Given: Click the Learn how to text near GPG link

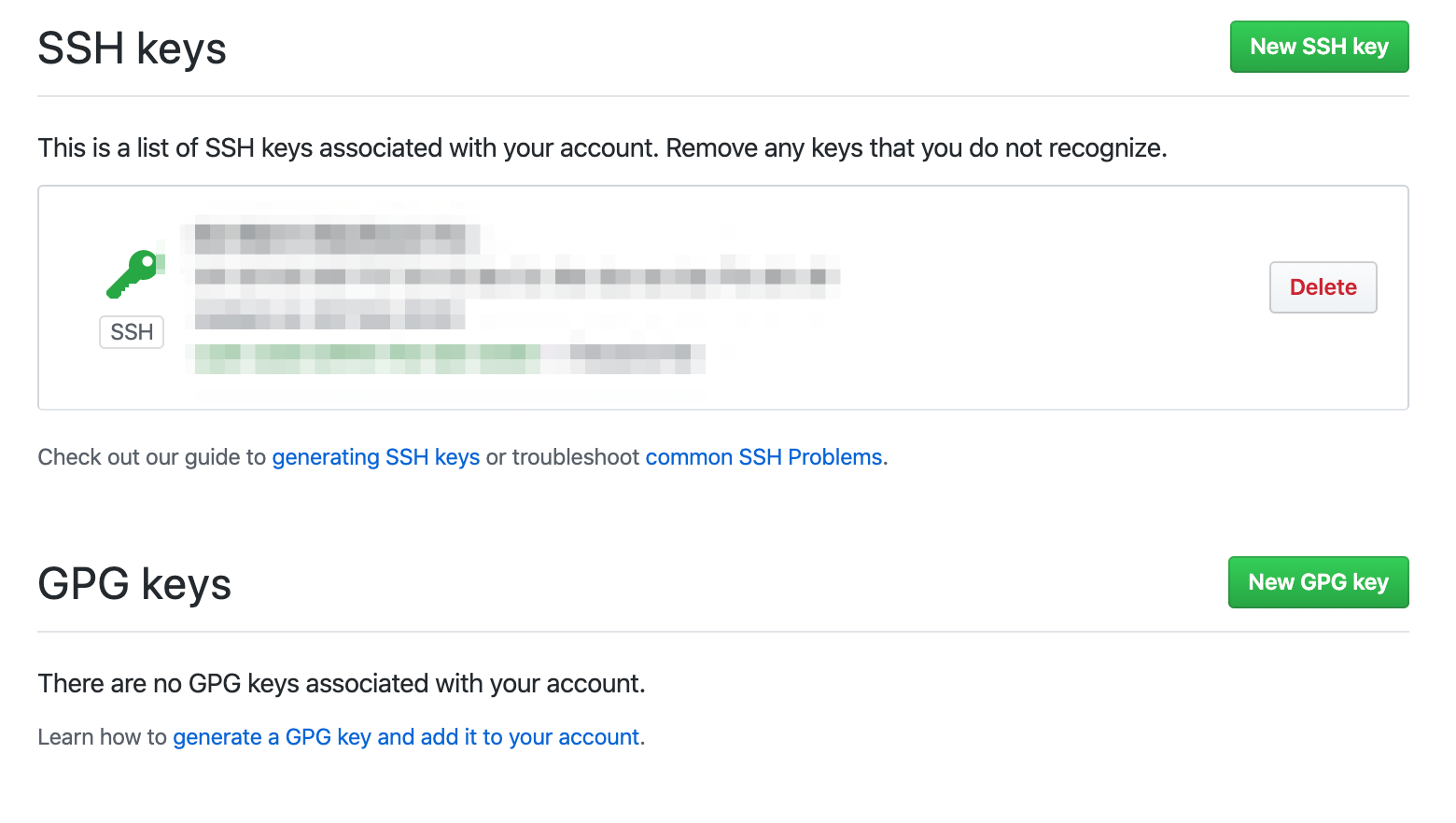Looking at the screenshot, I should tap(103, 736).
